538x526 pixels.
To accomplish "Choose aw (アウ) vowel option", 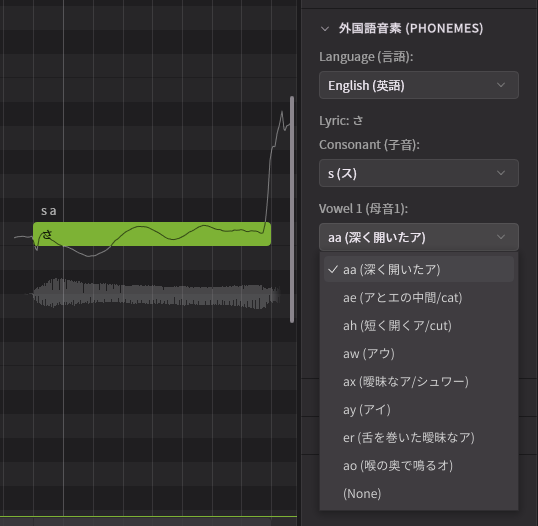I will pos(419,353).
